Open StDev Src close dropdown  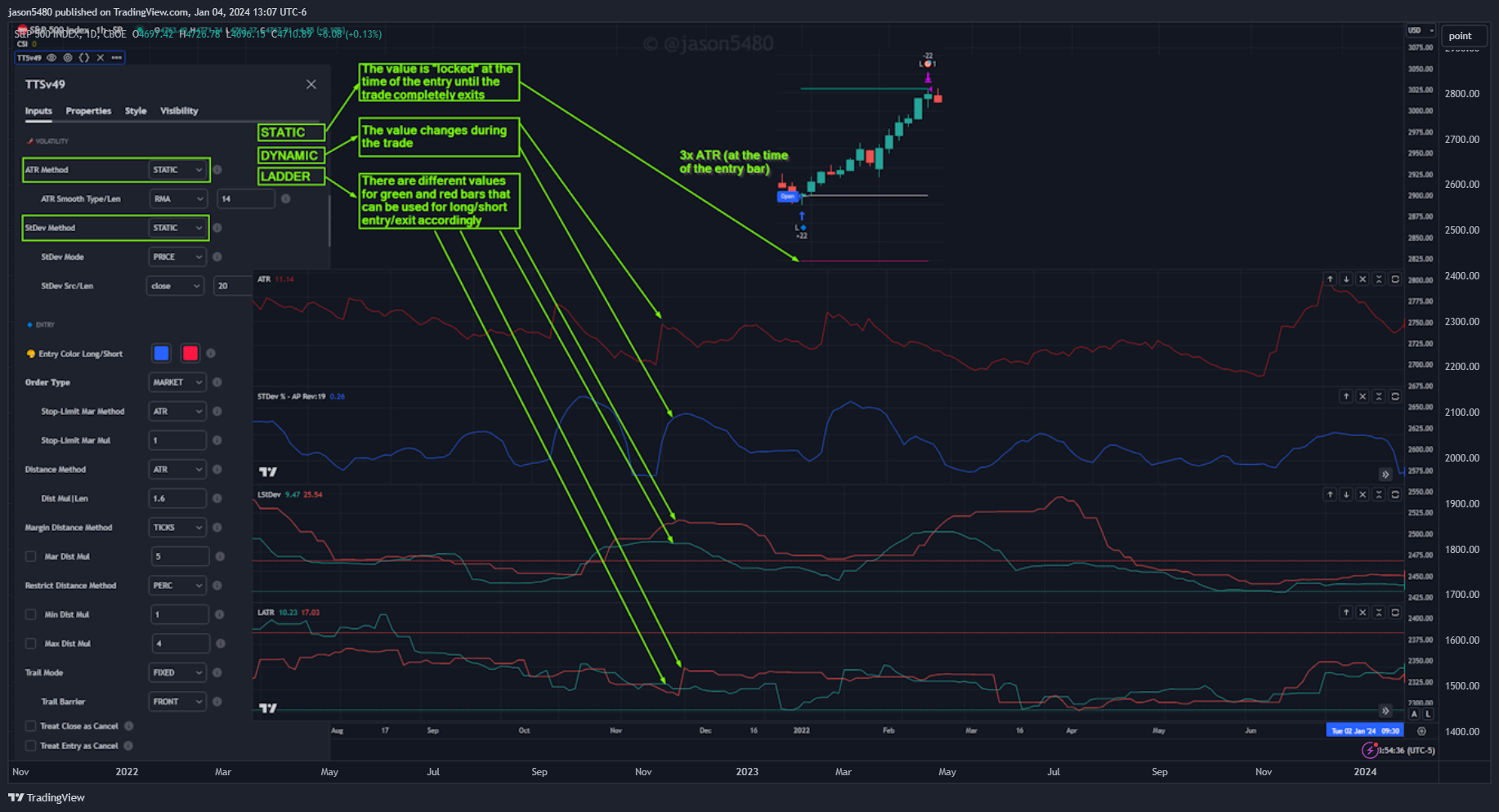coord(175,286)
